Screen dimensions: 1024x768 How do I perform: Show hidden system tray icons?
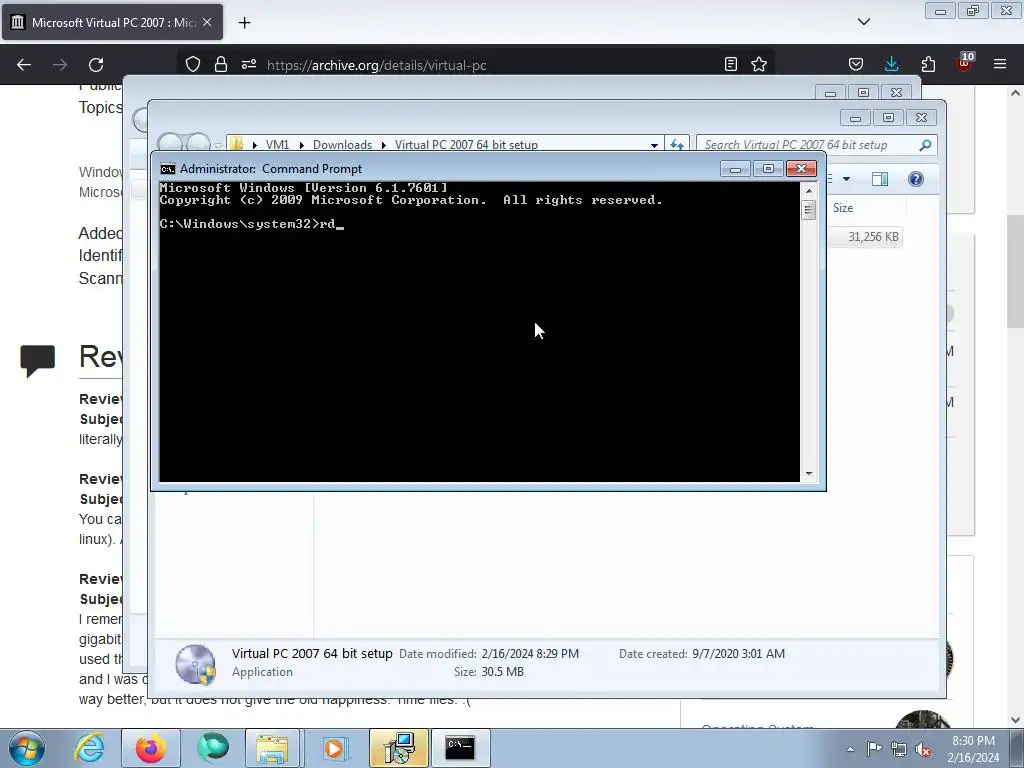coord(850,749)
